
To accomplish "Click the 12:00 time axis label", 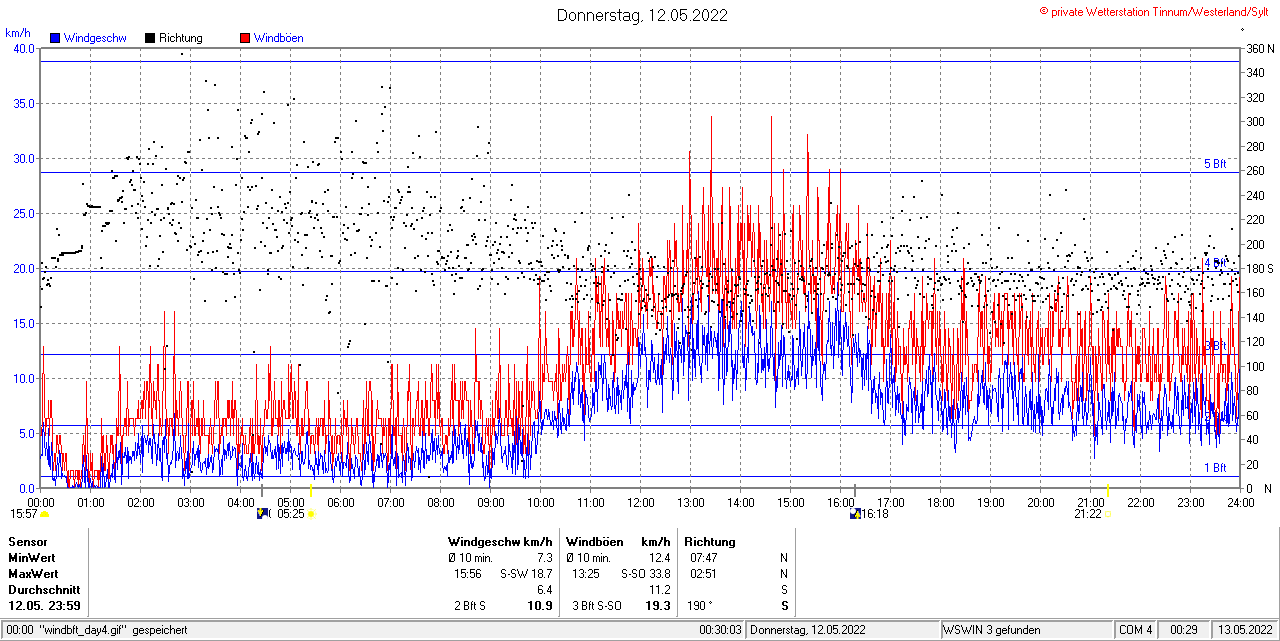I will point(641,502).
